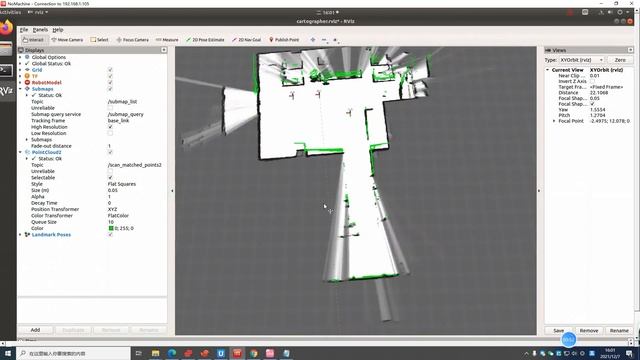640x360 pixels.
Task: Click the Add display button
Action: tap(36, 330)
